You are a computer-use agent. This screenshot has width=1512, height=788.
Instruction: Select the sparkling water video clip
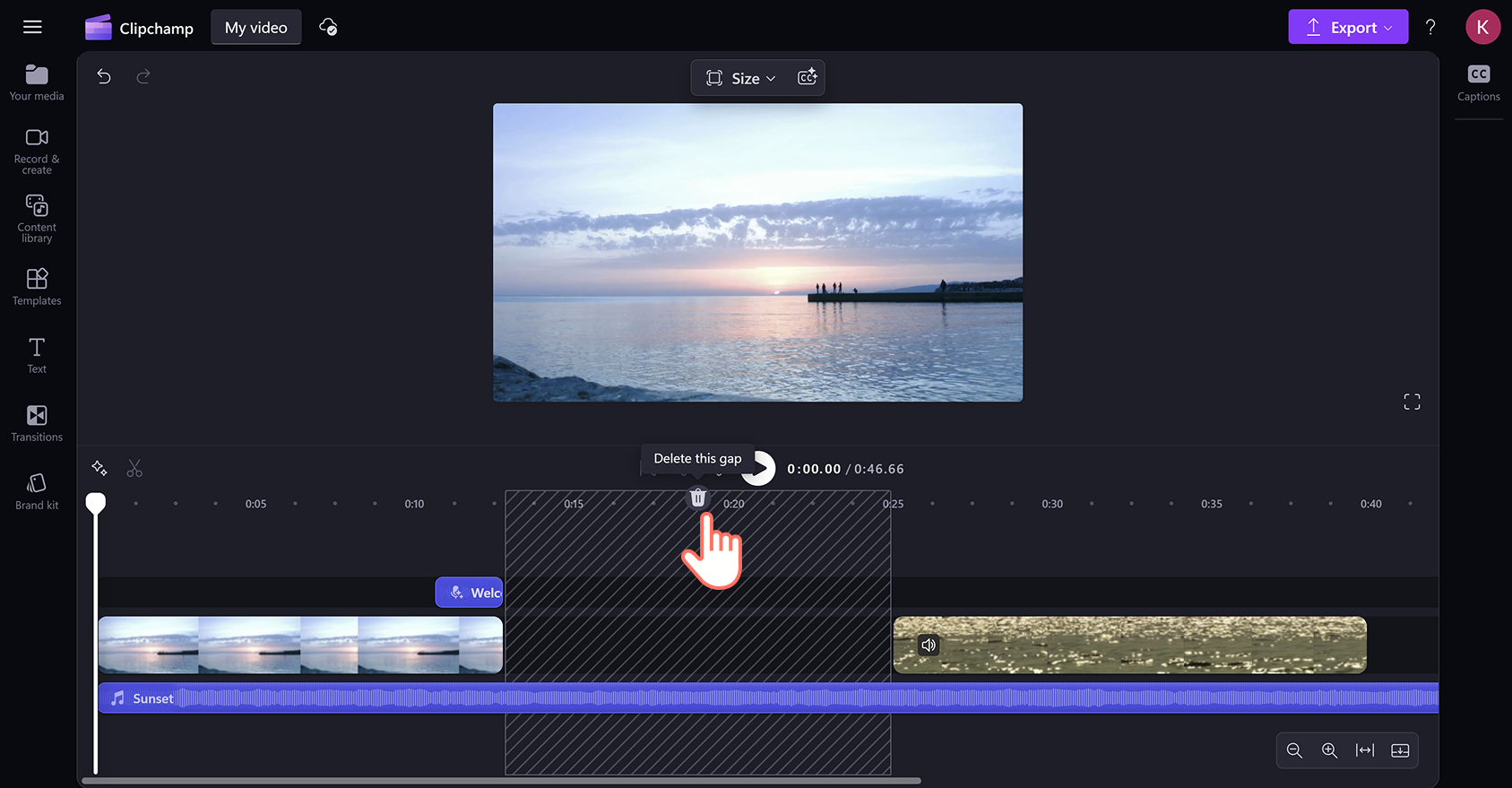[1129, 645]
